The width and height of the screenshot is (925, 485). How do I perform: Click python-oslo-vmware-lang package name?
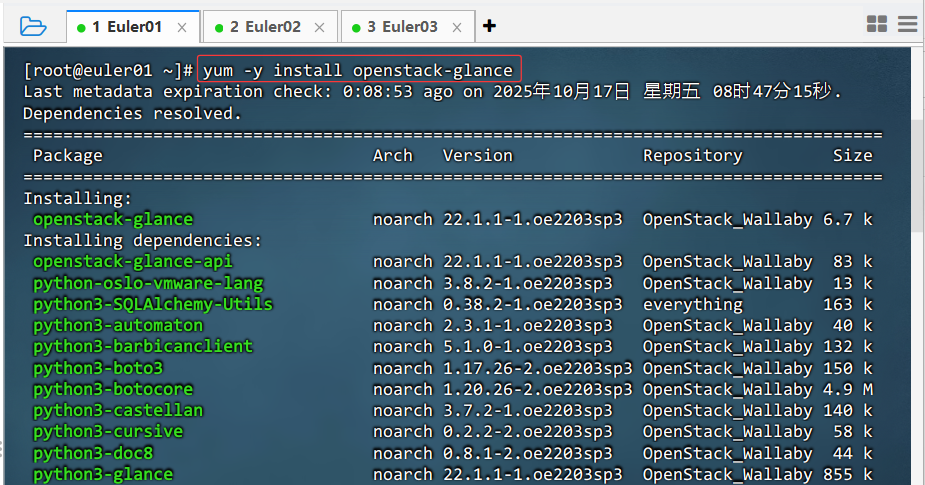click(x=148, y=283)
